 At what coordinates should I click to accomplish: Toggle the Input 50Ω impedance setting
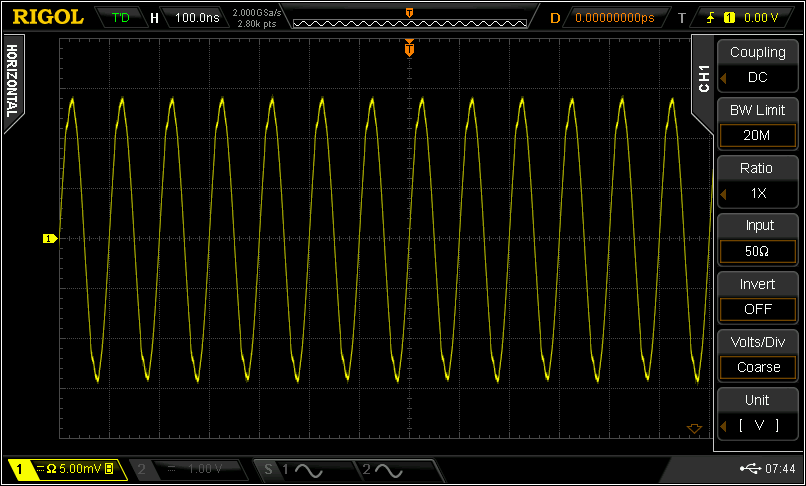758,239
